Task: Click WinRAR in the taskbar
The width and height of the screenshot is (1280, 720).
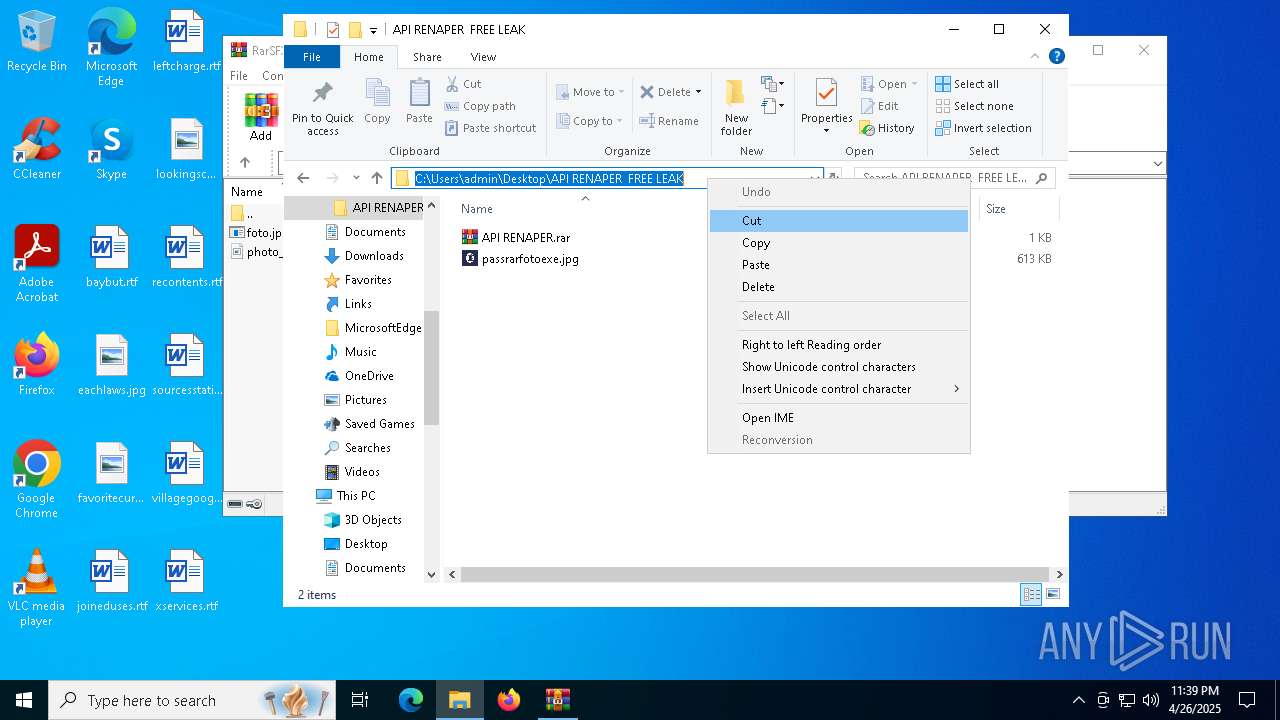Action: [557, 700]
